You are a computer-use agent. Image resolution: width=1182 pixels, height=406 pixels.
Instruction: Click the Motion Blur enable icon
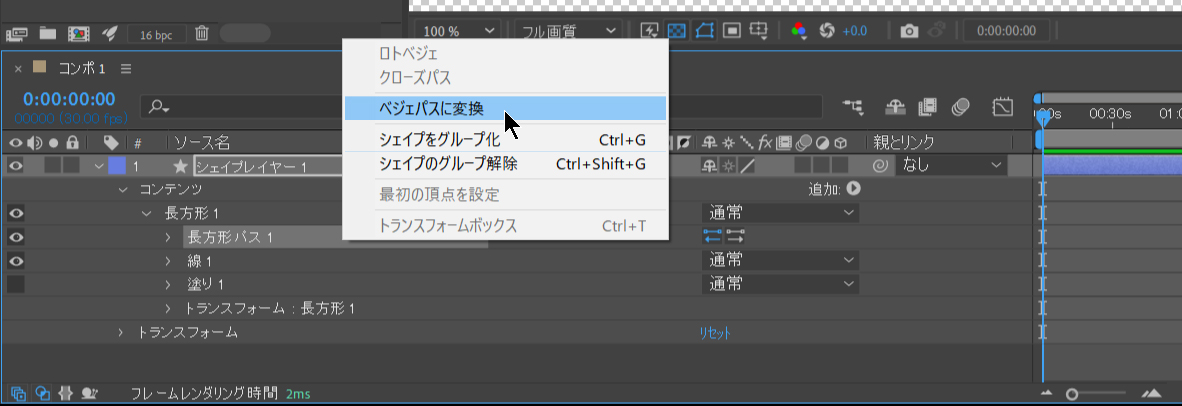point(961,106)
